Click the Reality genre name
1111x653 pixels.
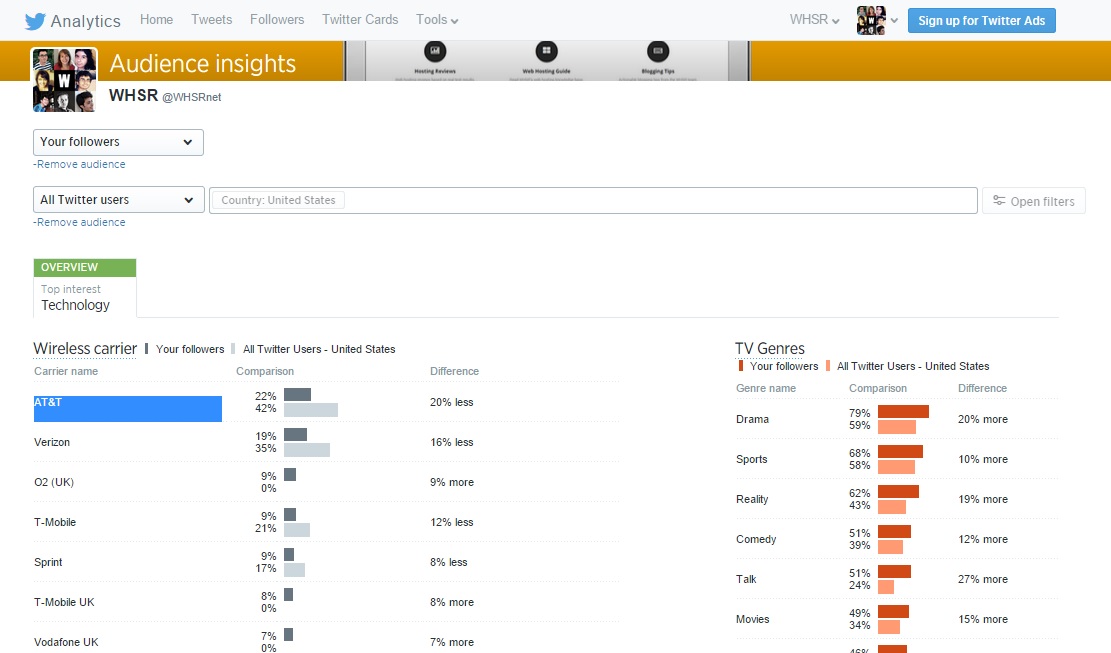(x=752, y=499)
